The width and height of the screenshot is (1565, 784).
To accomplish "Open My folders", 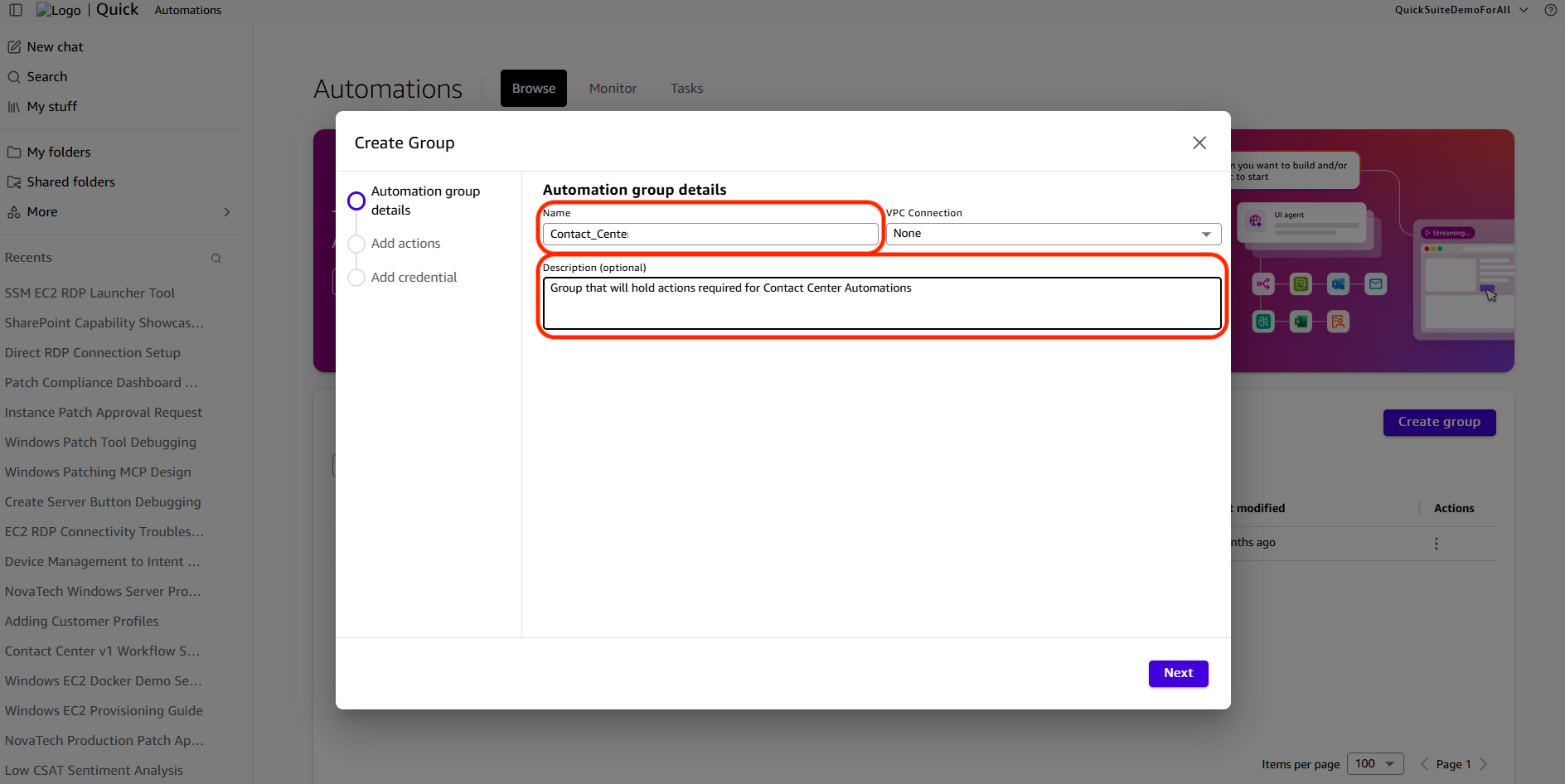I will tap(49, 152).
